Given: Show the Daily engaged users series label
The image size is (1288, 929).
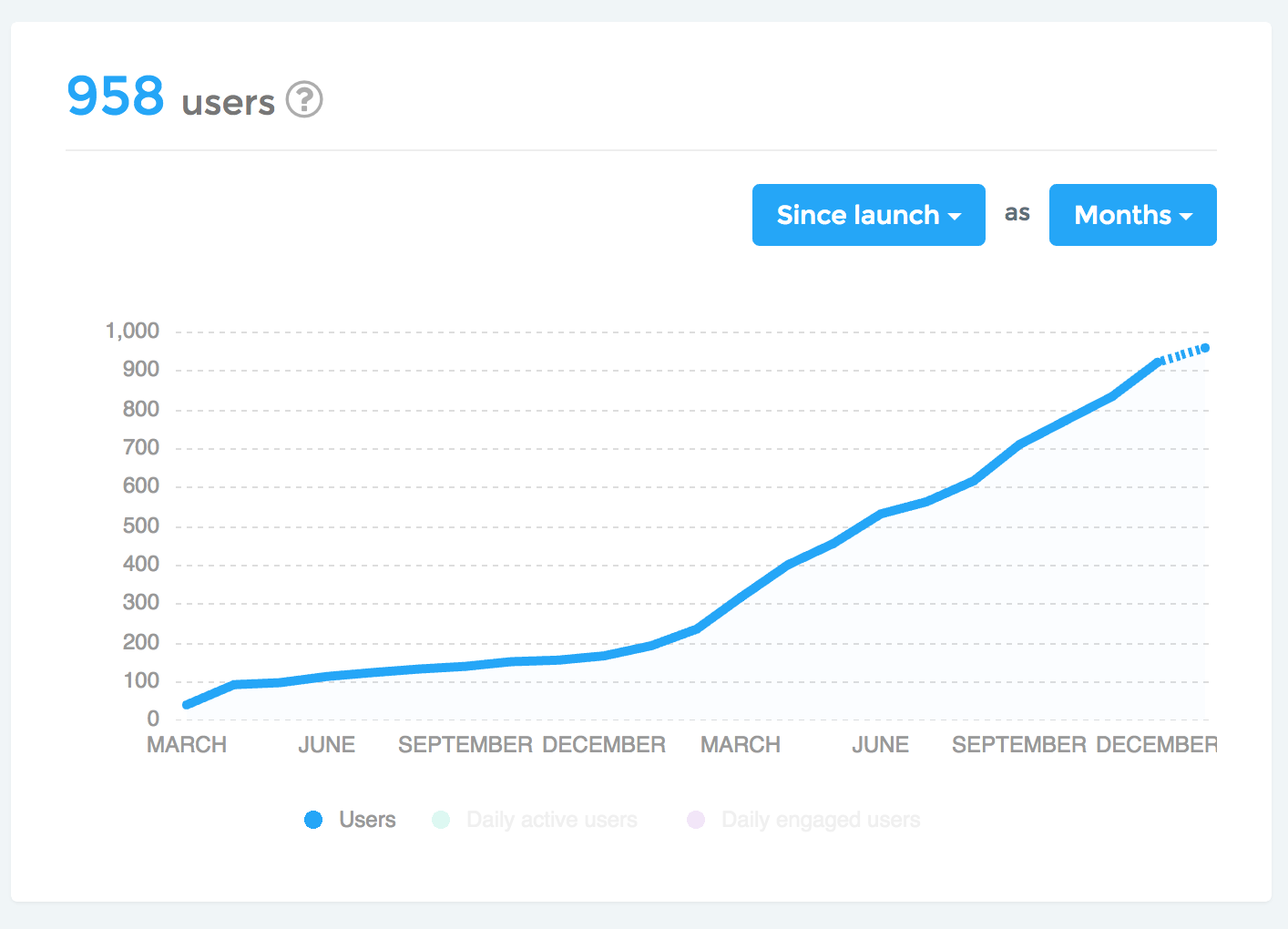Looking at the screenshot, I should click(820, 820).
